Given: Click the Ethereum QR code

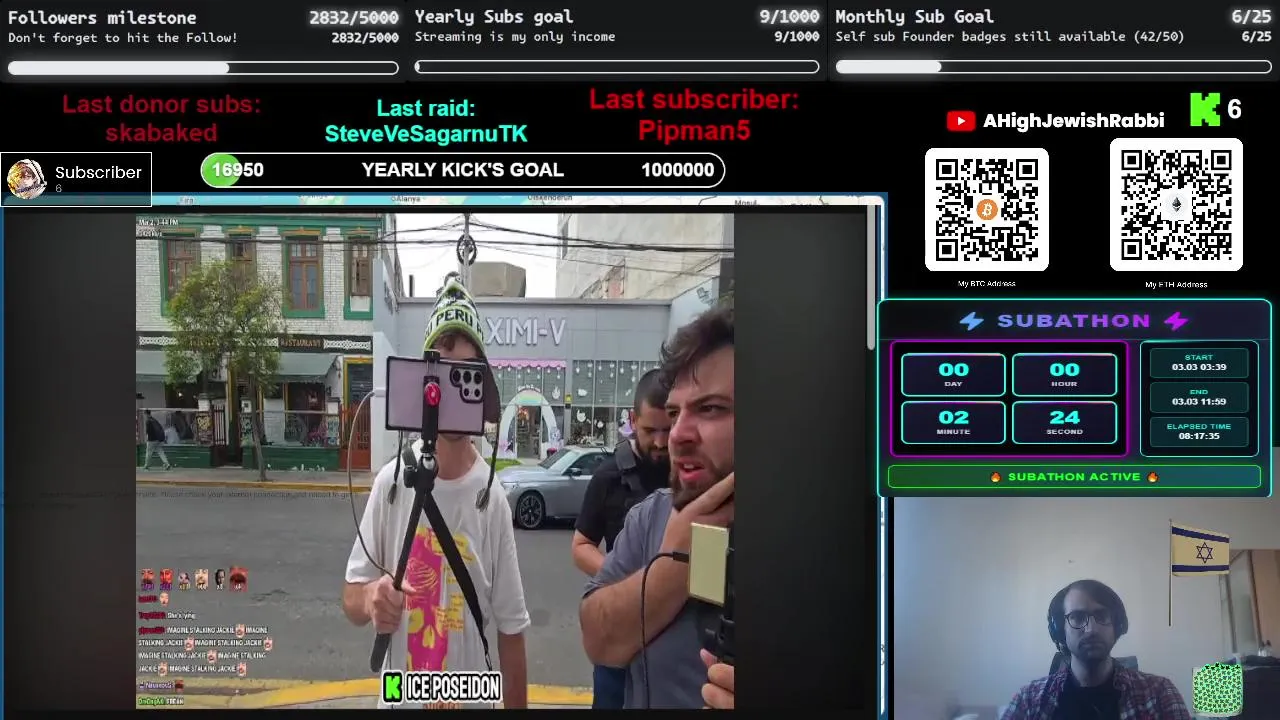Looking at the screenshot, I should coord(1176,205).
